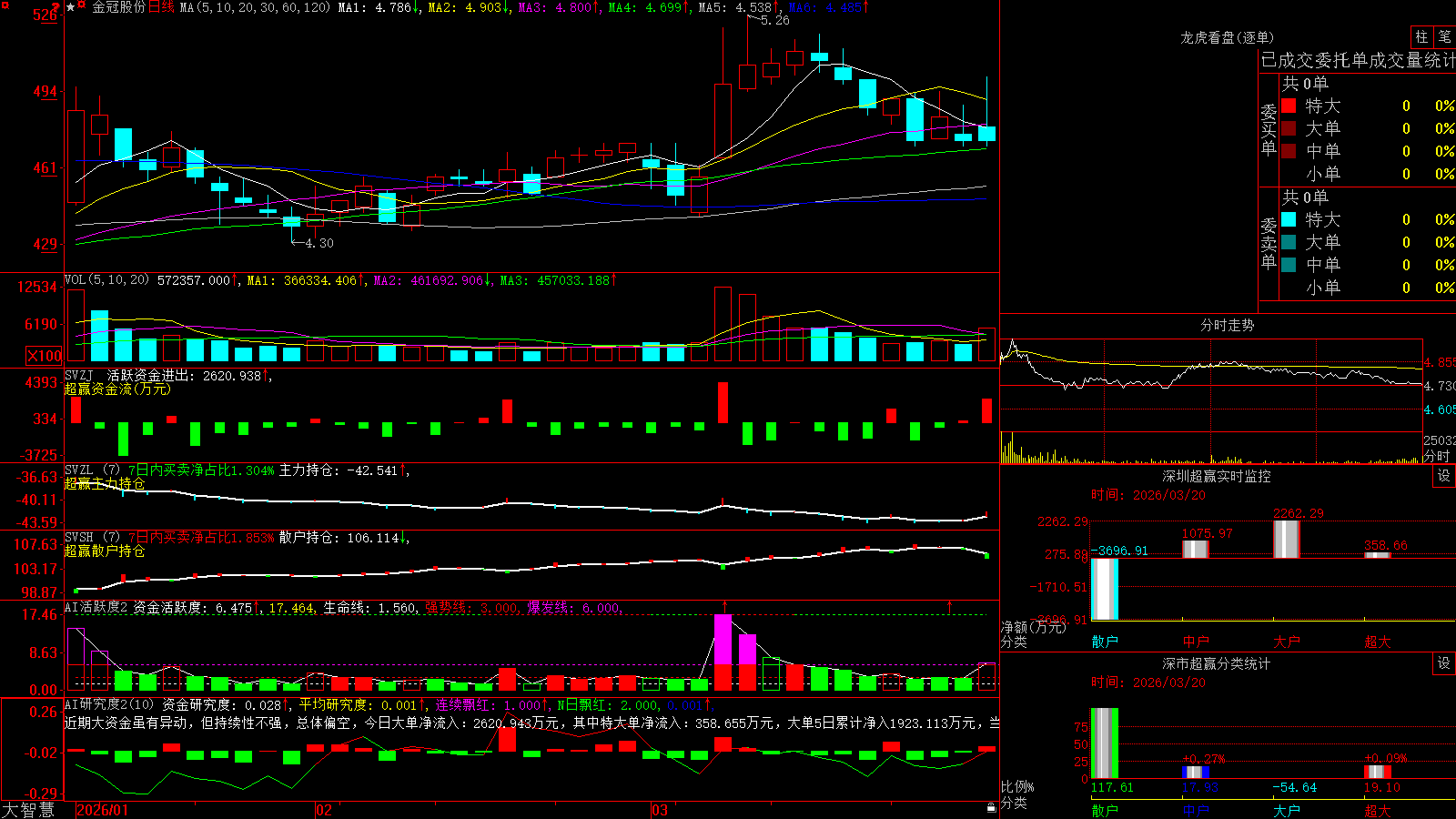Switch to the 笔 tick view
The image size is (1456, 819).
coord(1444,37)
